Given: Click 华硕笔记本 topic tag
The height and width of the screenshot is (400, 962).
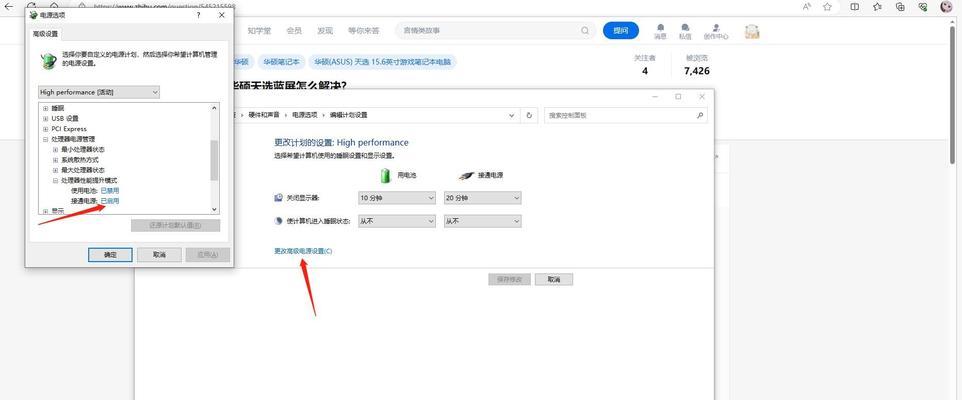Looking at the screenshot, I should pyautogui.click(x=282, y=62).
